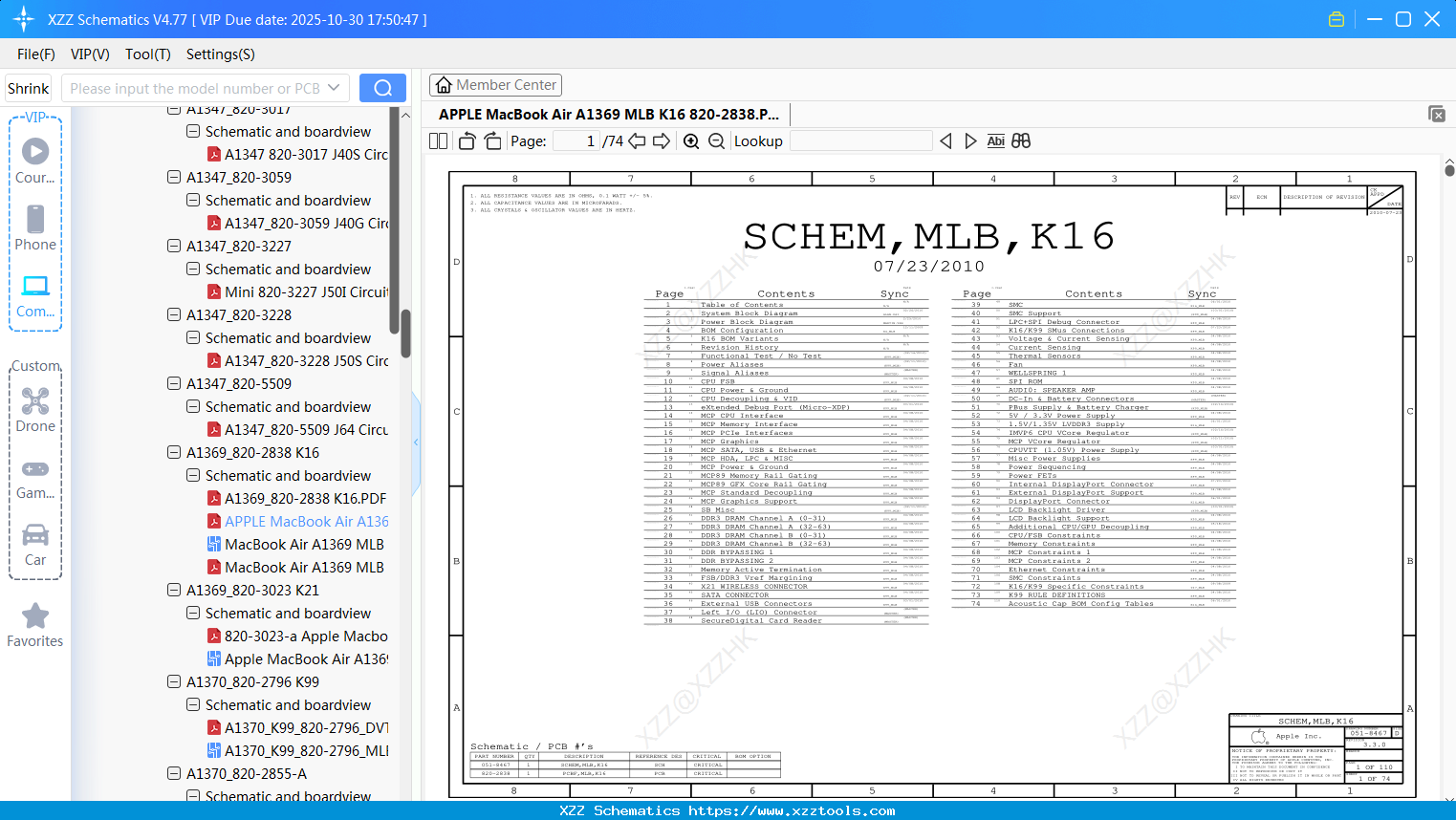Viewport: 1456px width, 820px height.
Task: Collapse the A1347_820-5509 tree node
Action: click(174, 383)
